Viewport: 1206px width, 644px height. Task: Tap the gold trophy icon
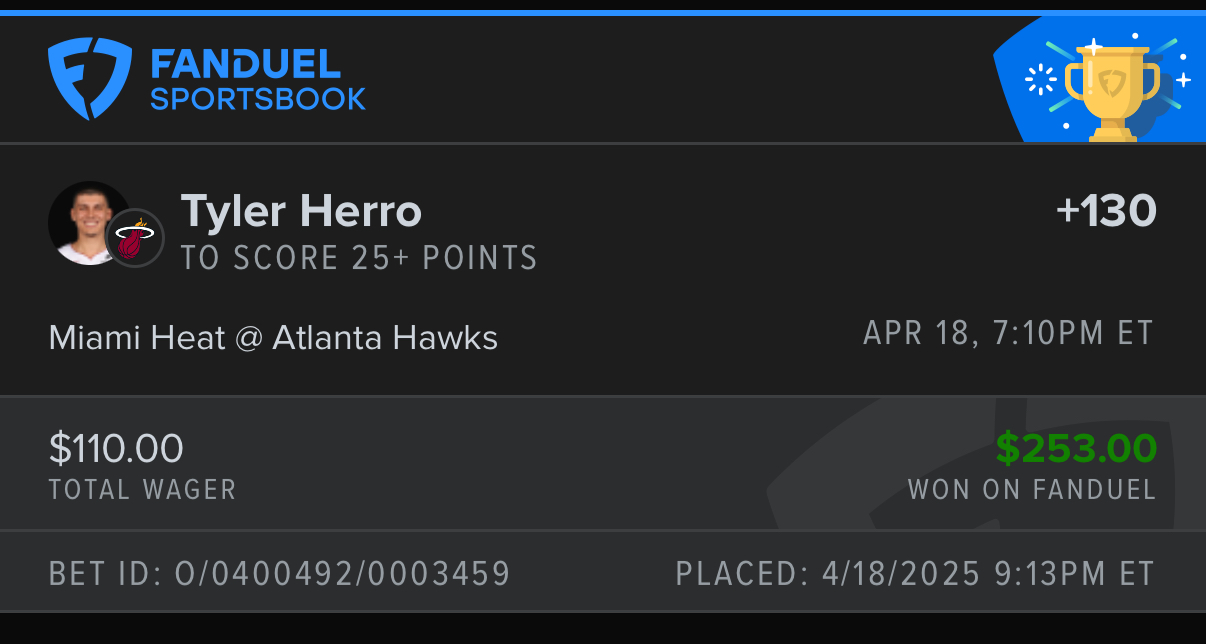1112,88
